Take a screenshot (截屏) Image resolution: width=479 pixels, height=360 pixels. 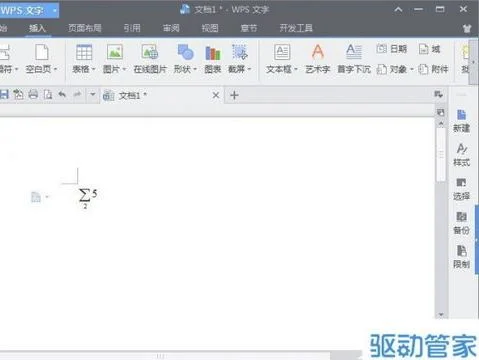tap(239, 59)
